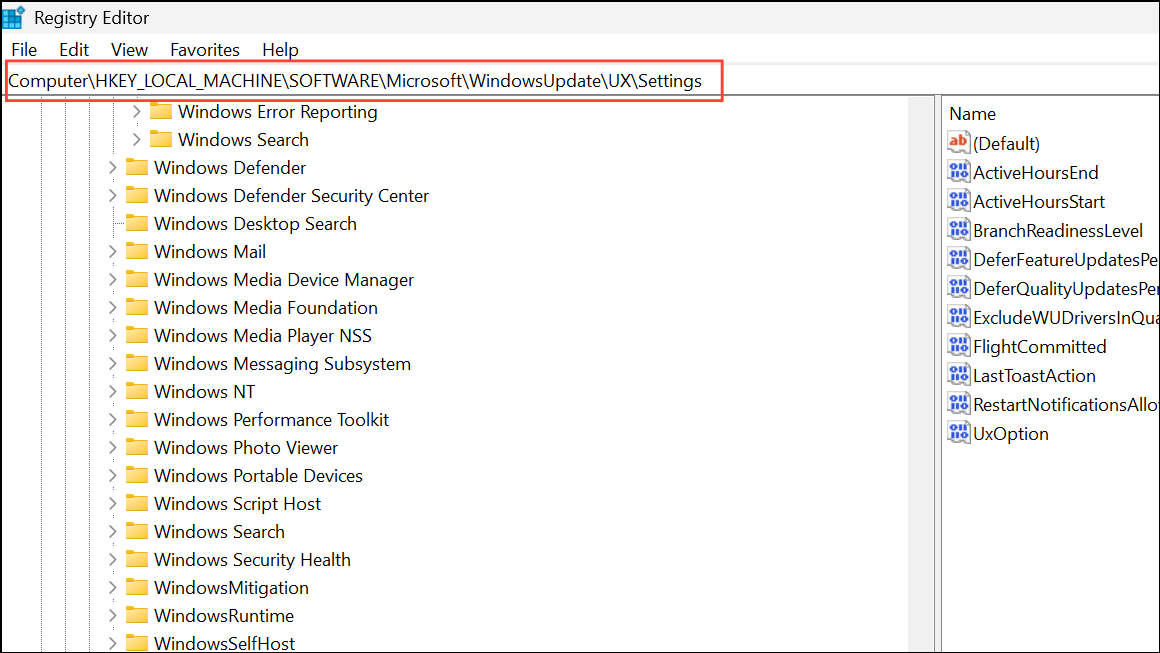
Task: Select the Windows Photo Viewer folder icon
Action: 137,447
